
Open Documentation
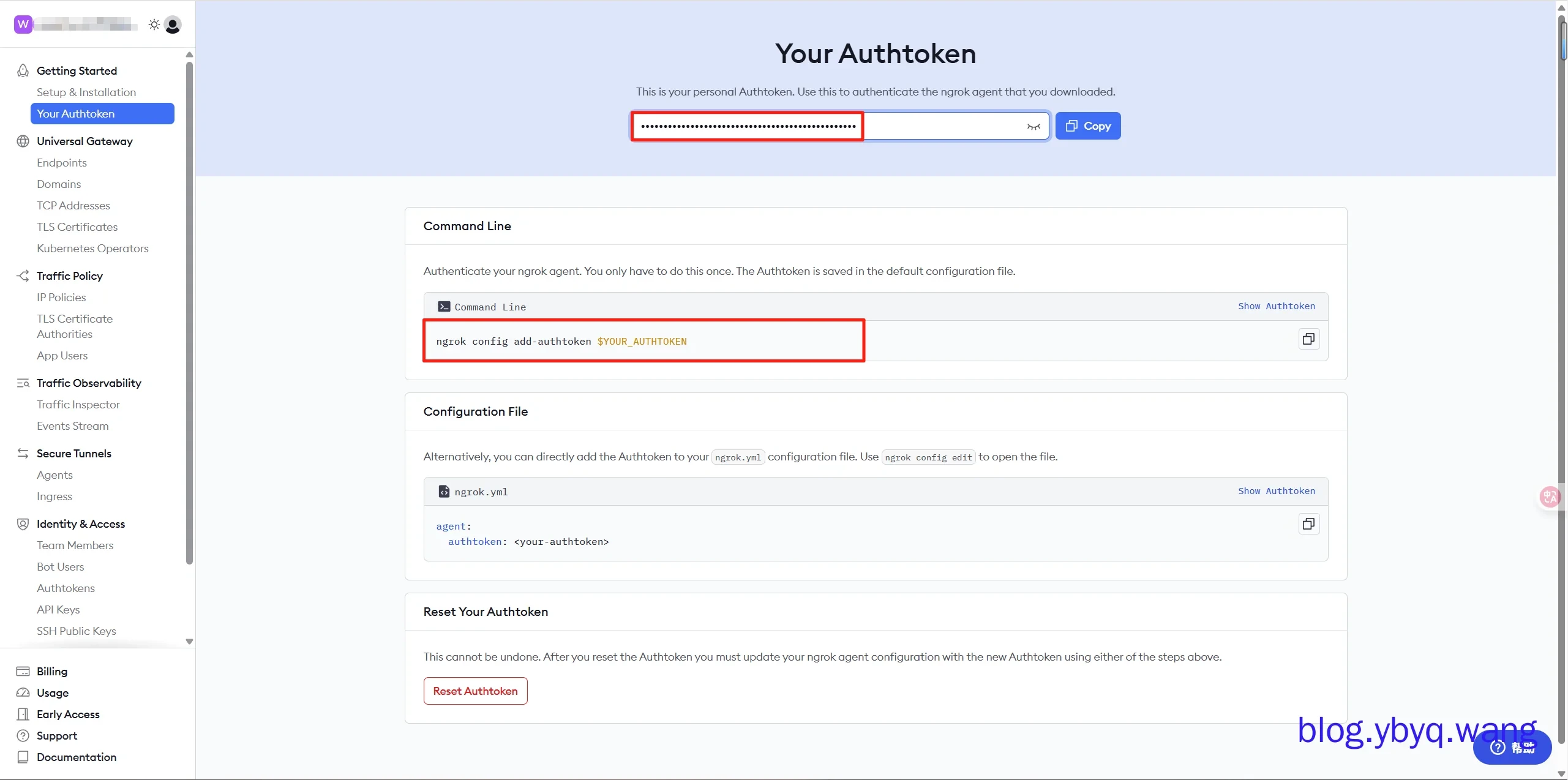click(x=77, y=757)
